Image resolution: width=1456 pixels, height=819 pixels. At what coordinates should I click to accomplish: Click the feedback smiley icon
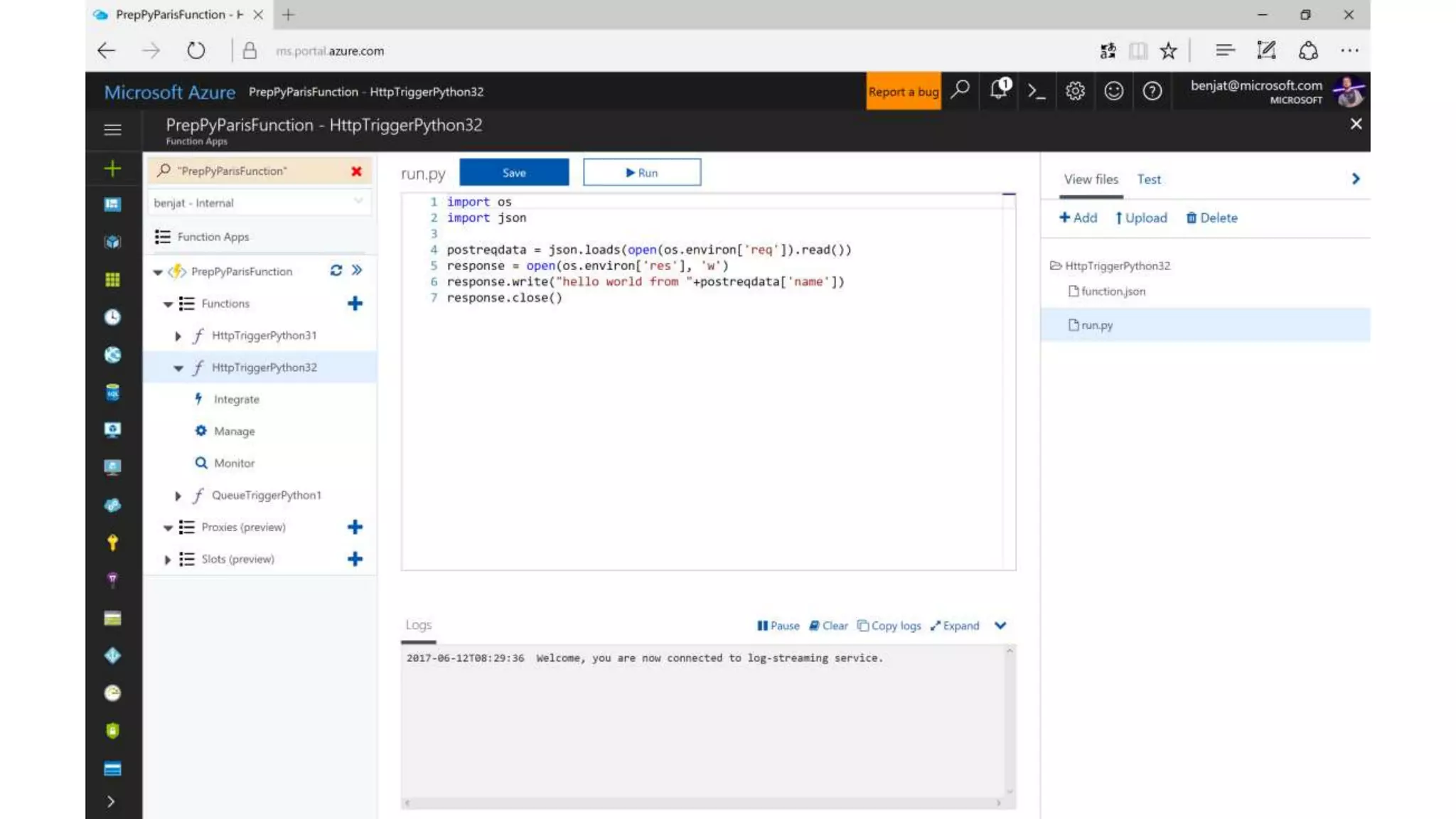[x=1113, y=91]
